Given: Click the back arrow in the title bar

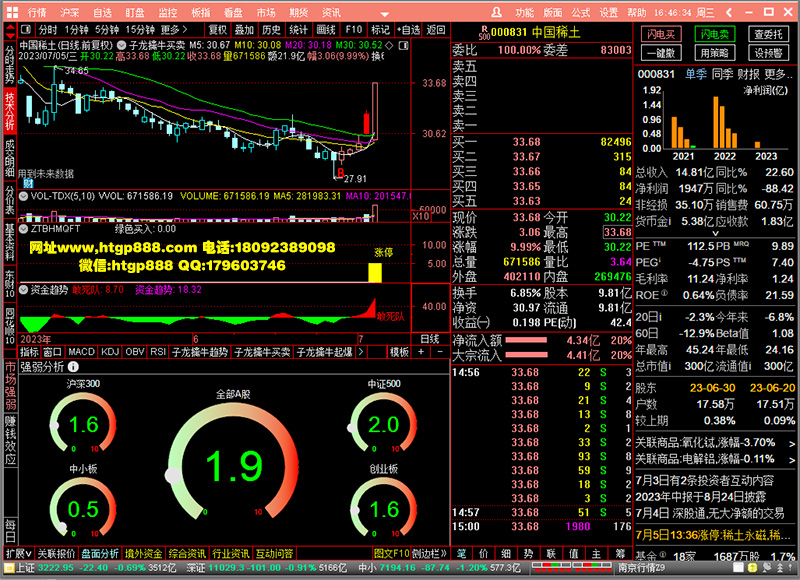Looking at the screenshot, I should pyautogui.click(x=729, y=12).
